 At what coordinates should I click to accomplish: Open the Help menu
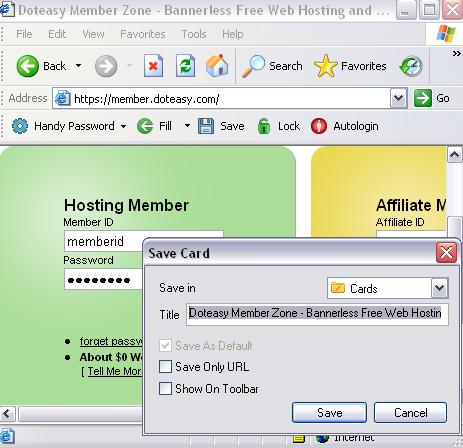tap(233, 34)
